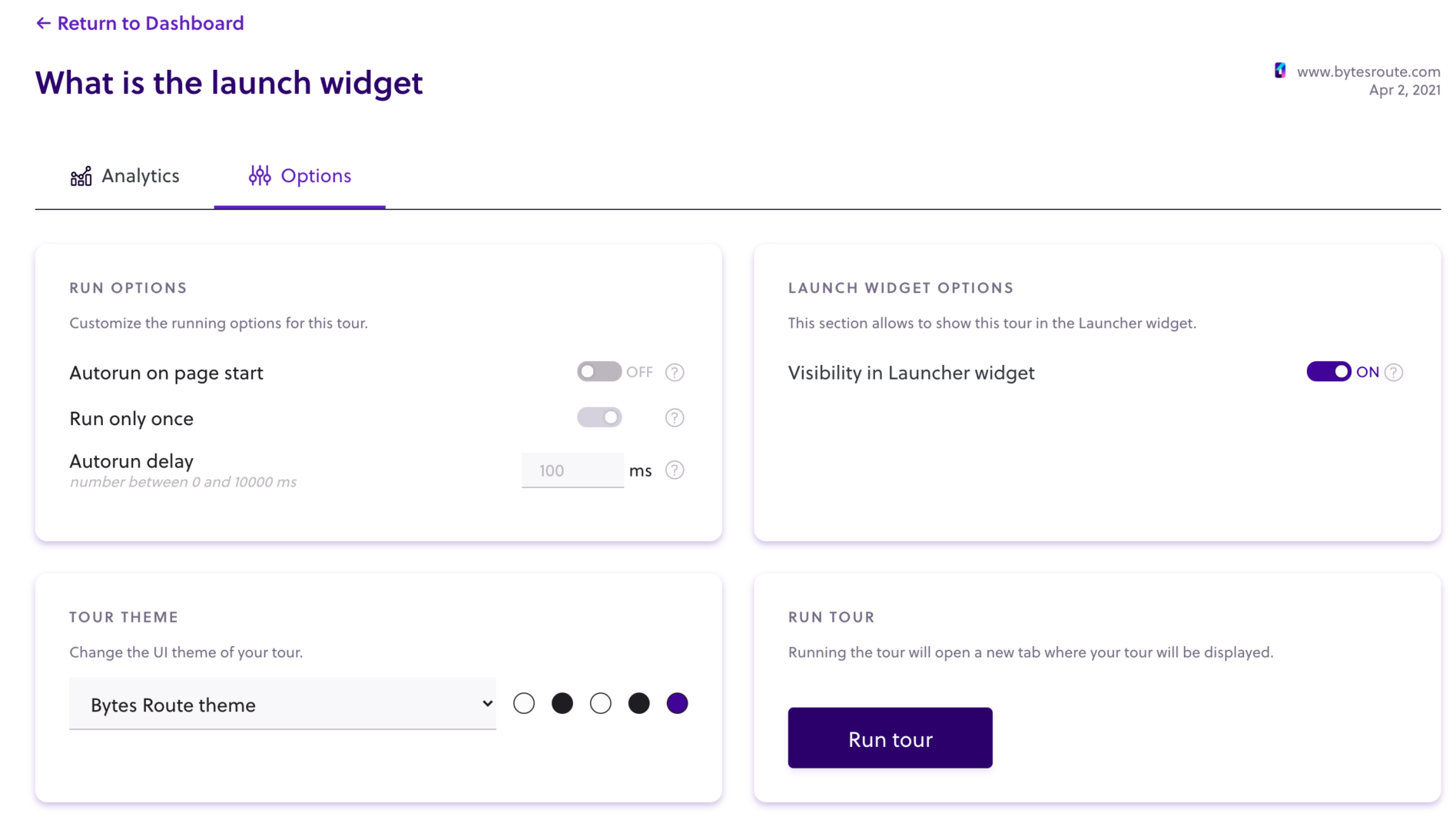Image resolution: width=1456 pixels, height=830 pixels.
Task: Open help for Autorun on page start
Action: point(674,371)
